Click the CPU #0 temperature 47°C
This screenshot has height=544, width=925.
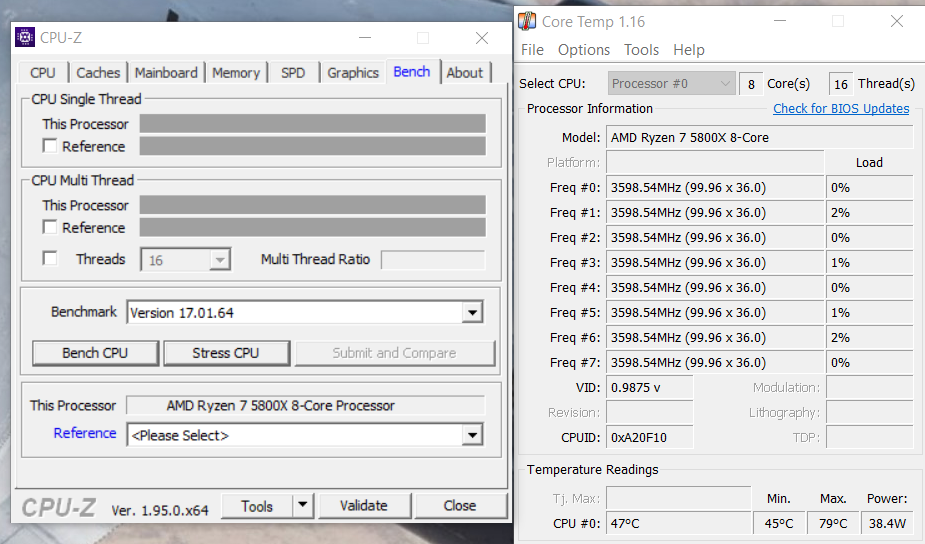pos(678,523)
